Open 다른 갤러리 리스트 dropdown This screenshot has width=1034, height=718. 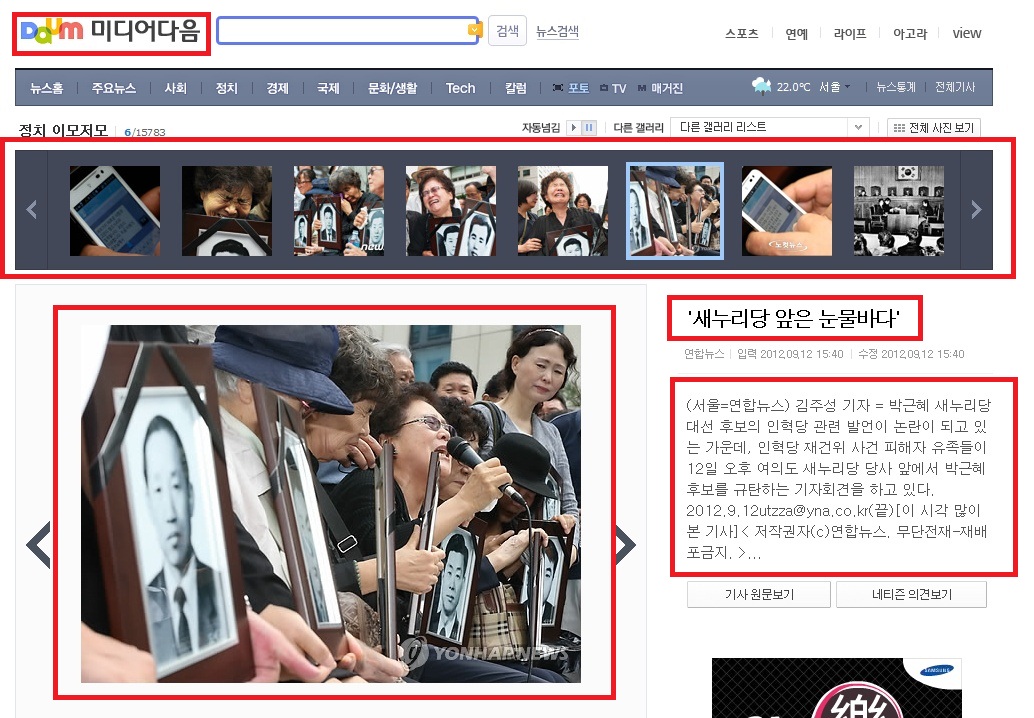[770, 127]
